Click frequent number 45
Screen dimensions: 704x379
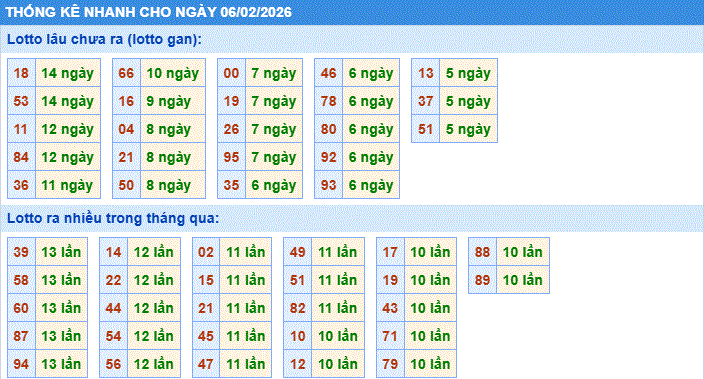[x=206, y=335]
